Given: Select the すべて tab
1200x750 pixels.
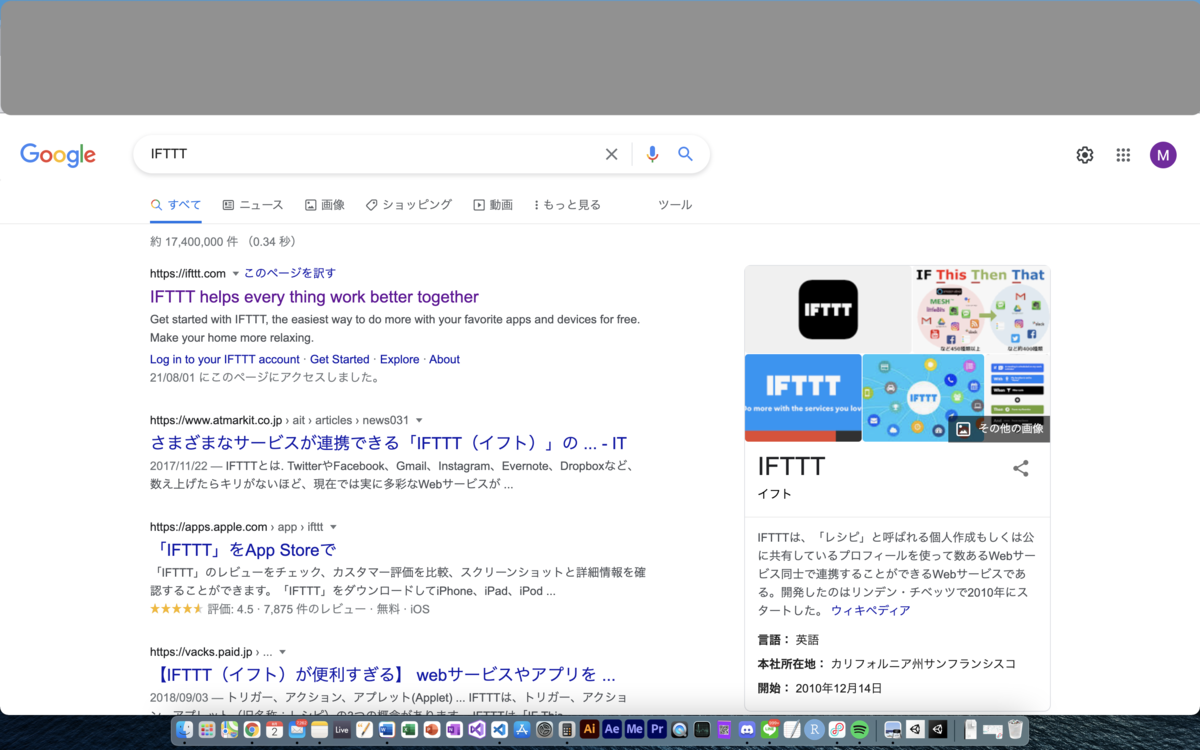Looking at the screenshot, I should (x=176, y=205).
